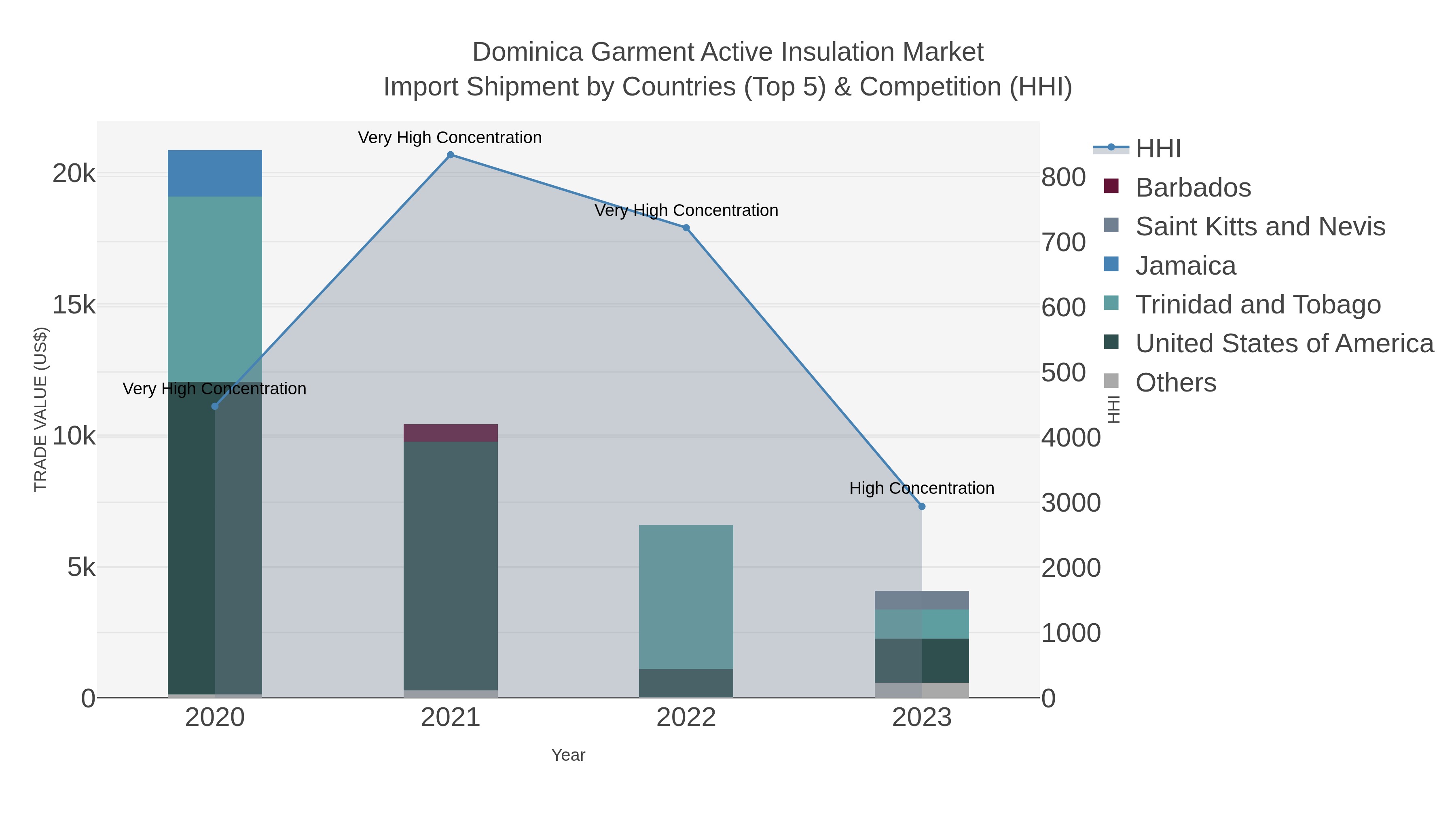Viewport: 1456px width, 819px height.
Task: Select the 2020 HHI data point
Action: 215,406
